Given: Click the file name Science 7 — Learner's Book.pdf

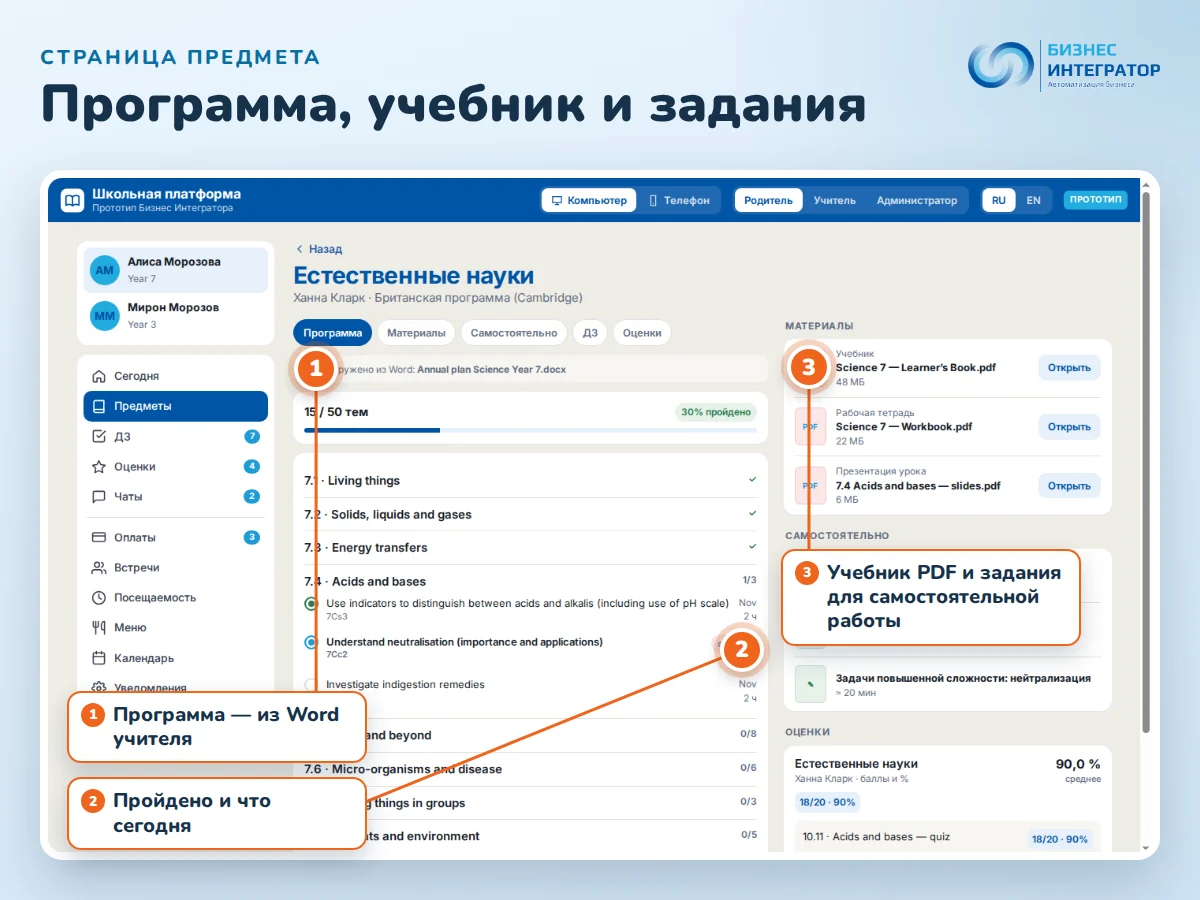Looking at the screenshot, I should pyautogui.click(x=916, y=367).
